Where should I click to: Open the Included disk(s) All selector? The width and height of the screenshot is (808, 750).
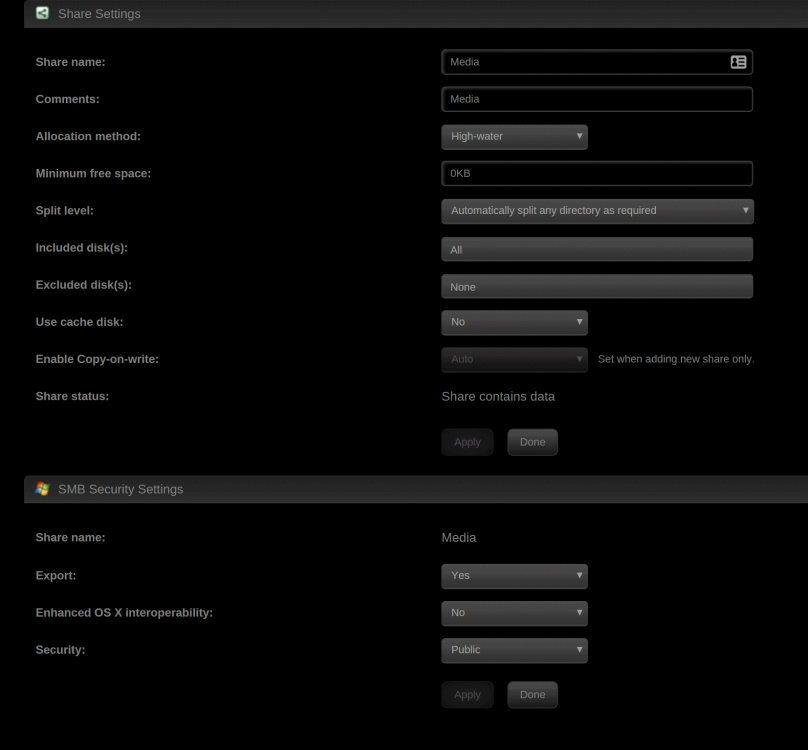click(x=597, y=249)
